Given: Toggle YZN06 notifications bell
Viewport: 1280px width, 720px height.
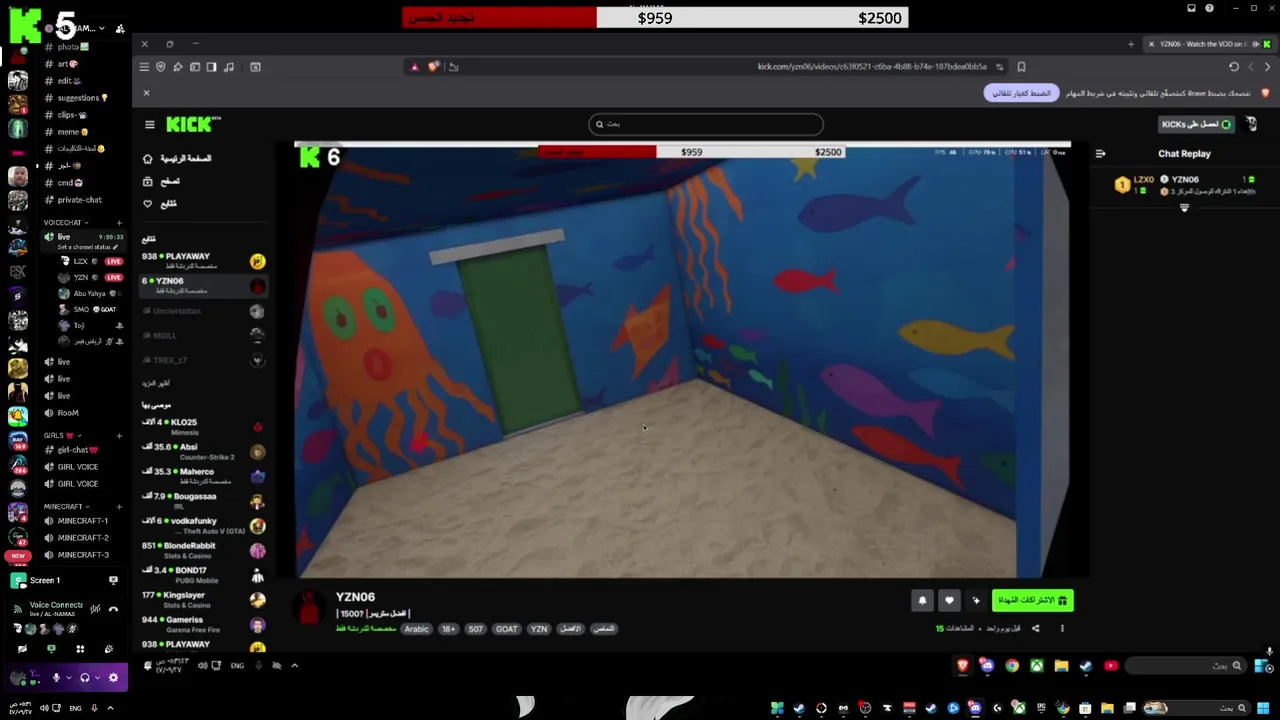Looking at the screenshot, I should [922, 601].
